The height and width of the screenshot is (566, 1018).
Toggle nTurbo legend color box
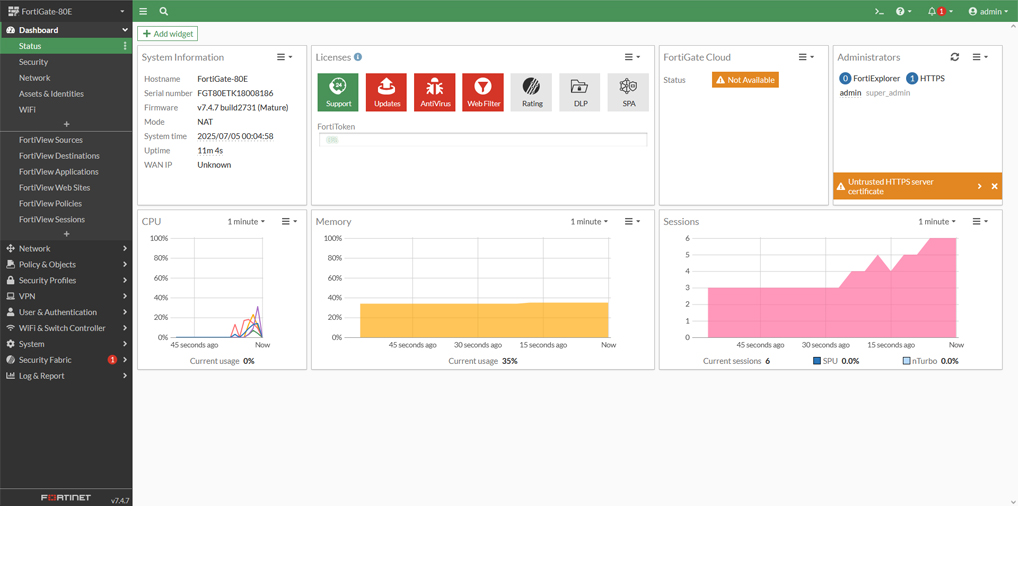pyautogui.click(x=906, y=361)
